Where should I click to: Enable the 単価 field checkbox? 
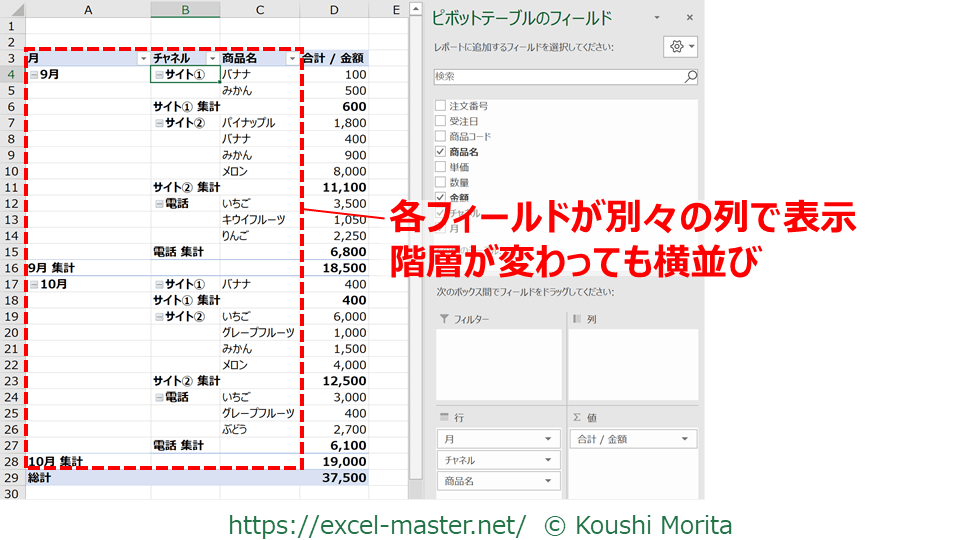tap(440, 167)
